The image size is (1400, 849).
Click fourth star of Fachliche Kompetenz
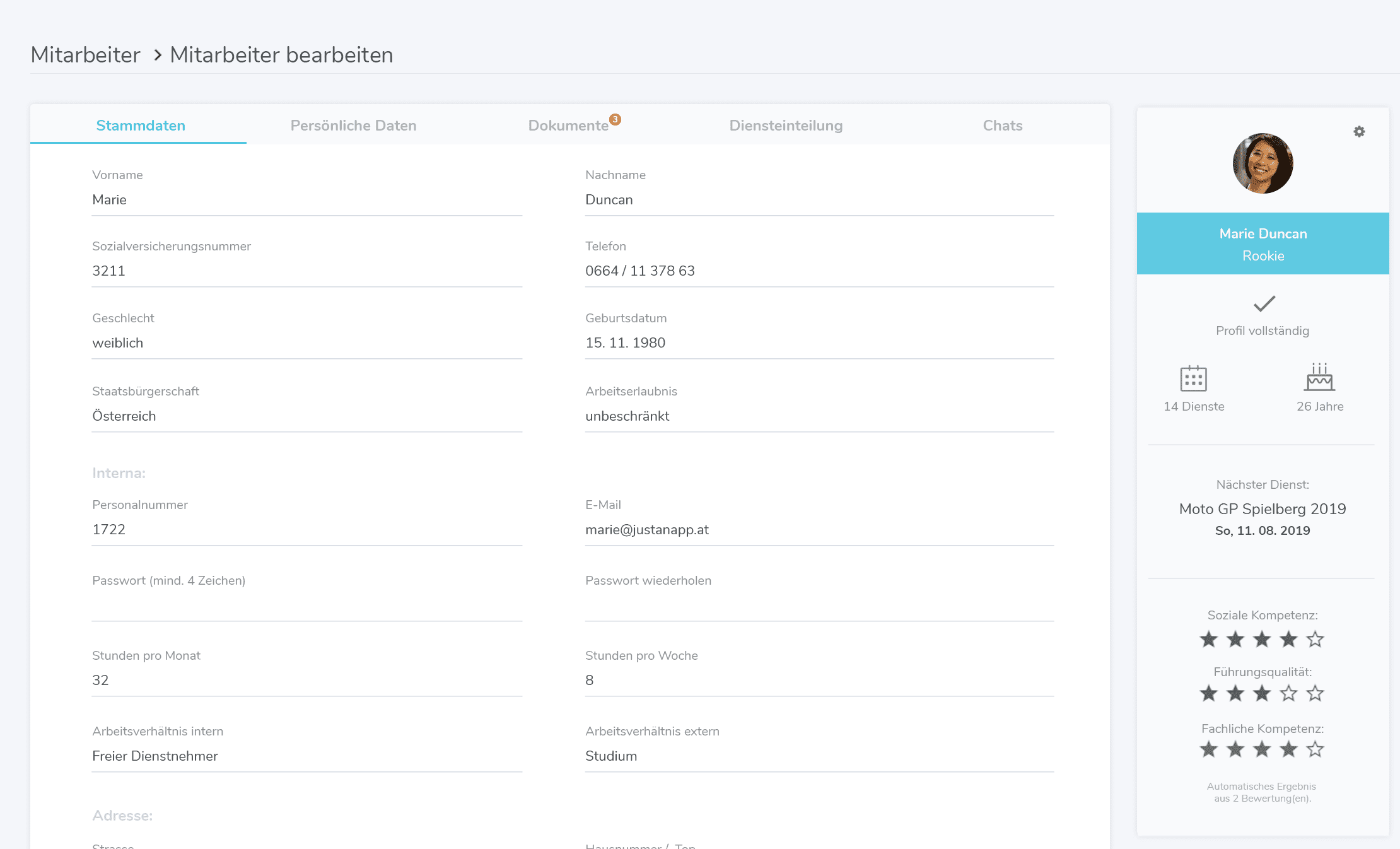pos(1288,749)
